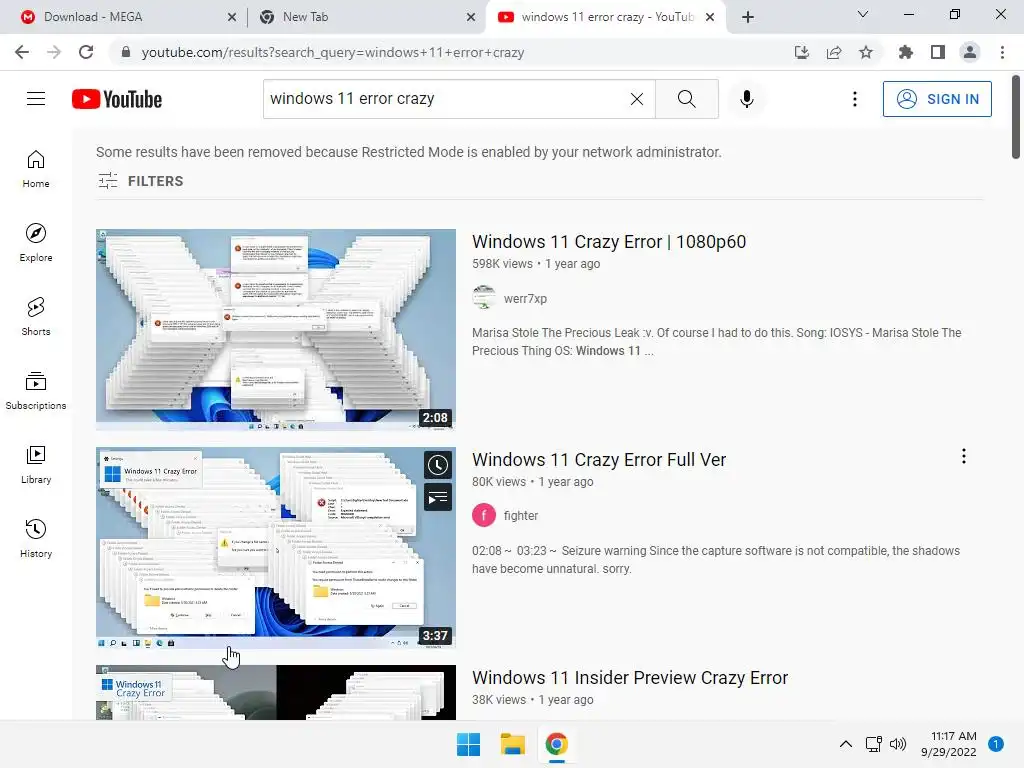Open the fighter channel name

pyautogui.click(x=520, y=515)
